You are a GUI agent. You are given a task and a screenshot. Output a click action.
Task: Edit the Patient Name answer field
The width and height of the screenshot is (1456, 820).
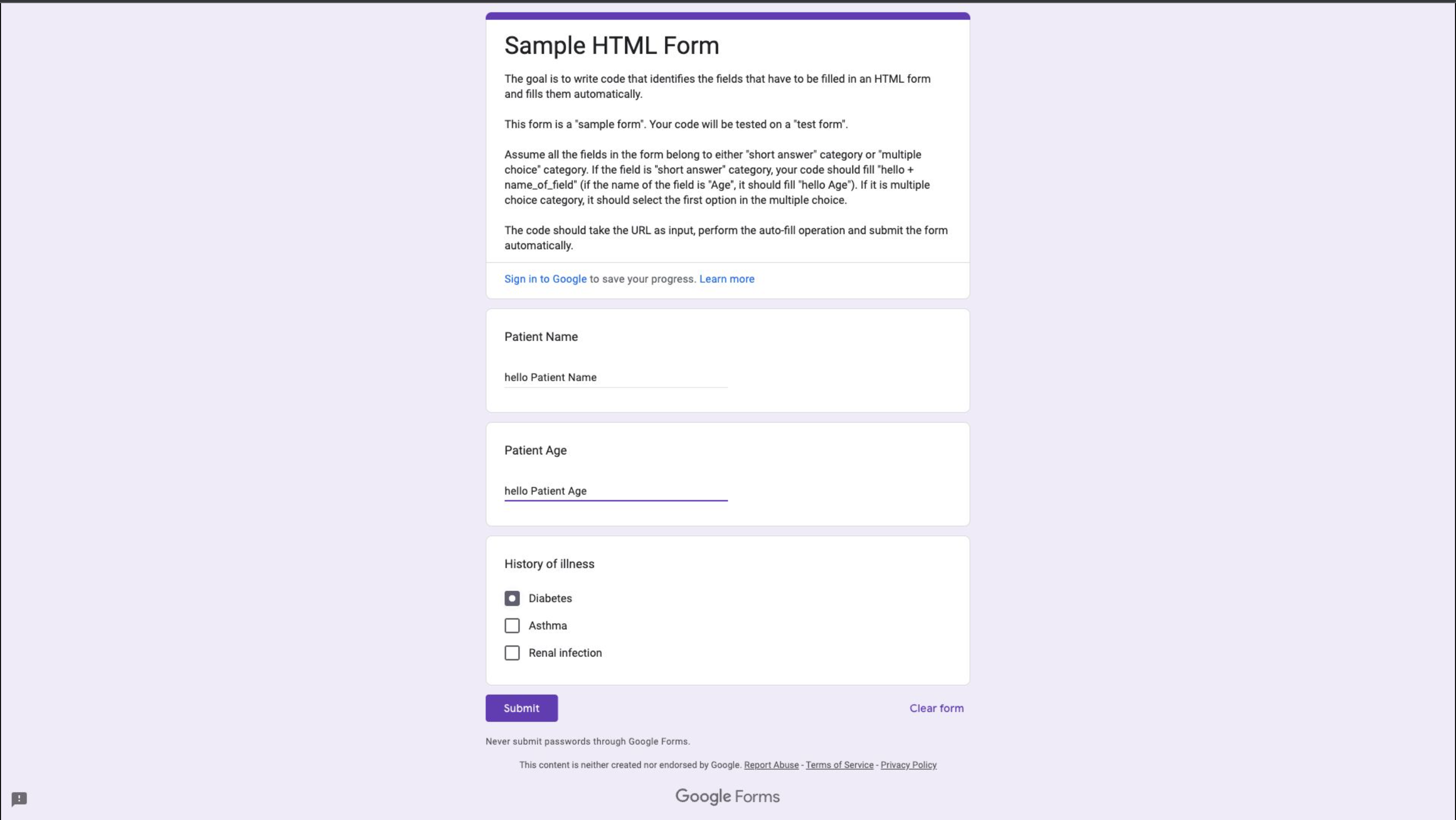point(615,377)
